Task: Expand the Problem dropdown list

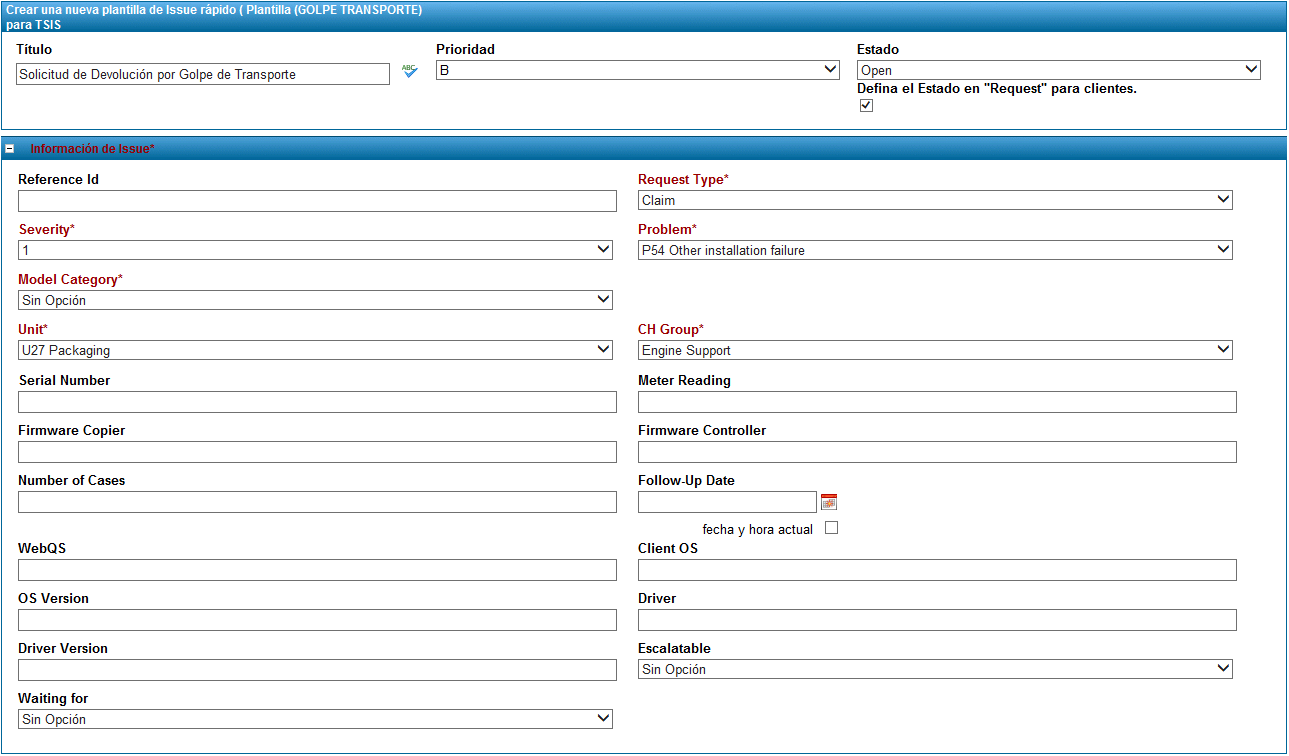Action: pyautogui.click(x=935, y=250)
